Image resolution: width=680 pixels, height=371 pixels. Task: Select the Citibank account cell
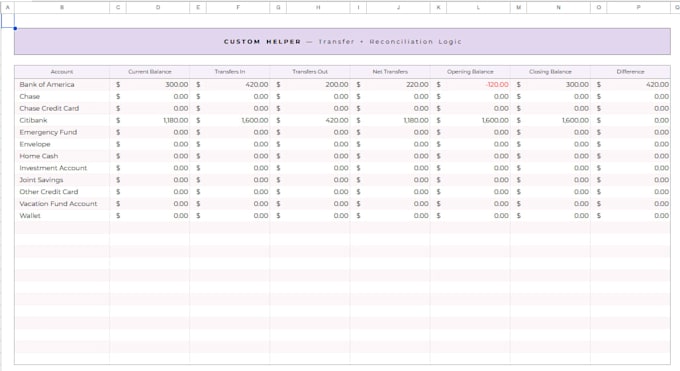point(62,120)
